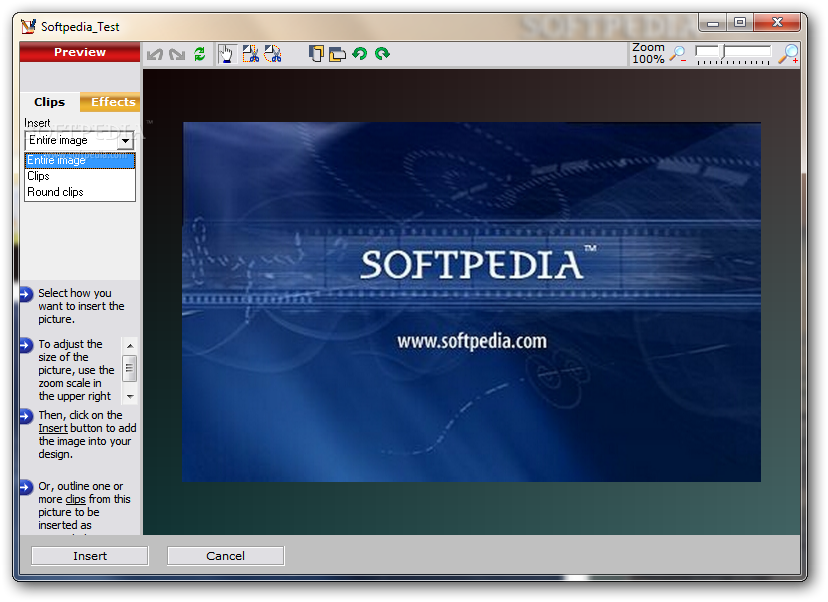Click the flip vertical pages icon
The height and width of the screenshot is (602, 828).
(x=316, y=54)
